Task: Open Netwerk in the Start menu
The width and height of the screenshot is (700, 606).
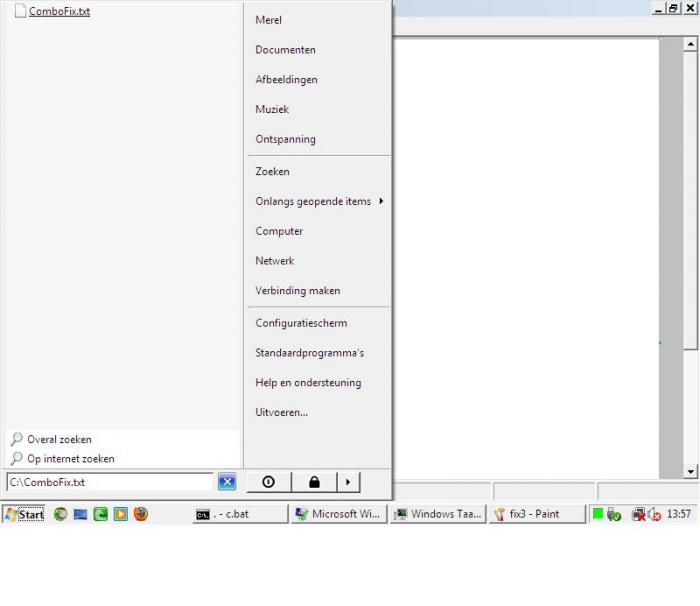Action: click(275, 261)
